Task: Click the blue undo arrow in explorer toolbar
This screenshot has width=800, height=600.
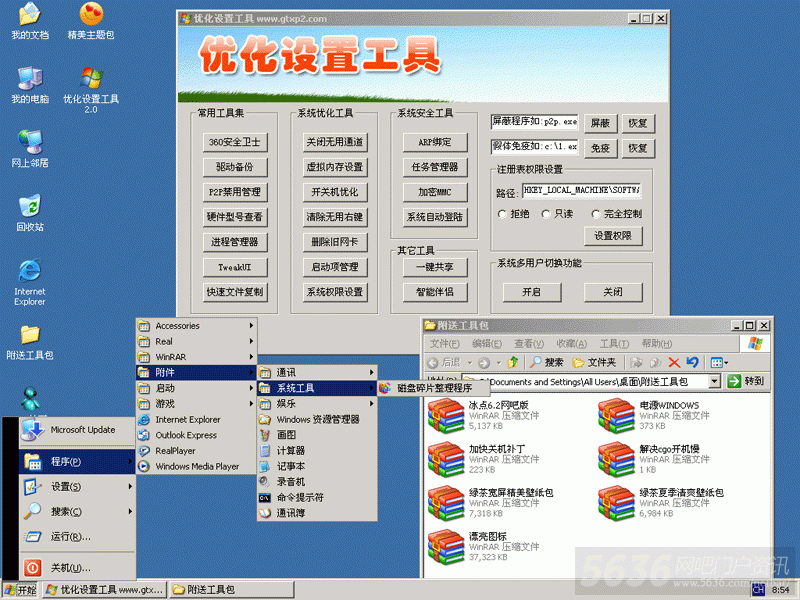Action: [692, 363]
